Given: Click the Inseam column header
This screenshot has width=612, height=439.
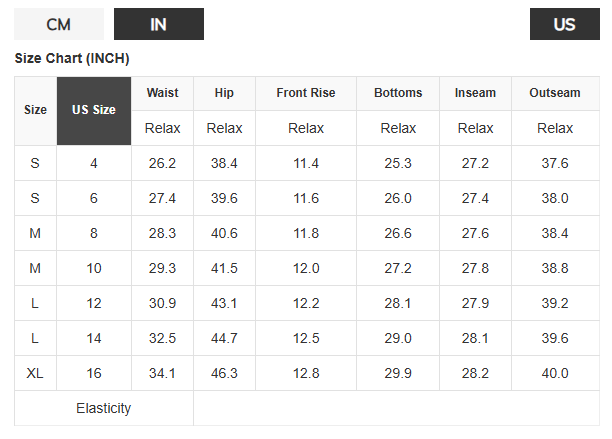Looking at the screenshot, I should click(475, 93).
